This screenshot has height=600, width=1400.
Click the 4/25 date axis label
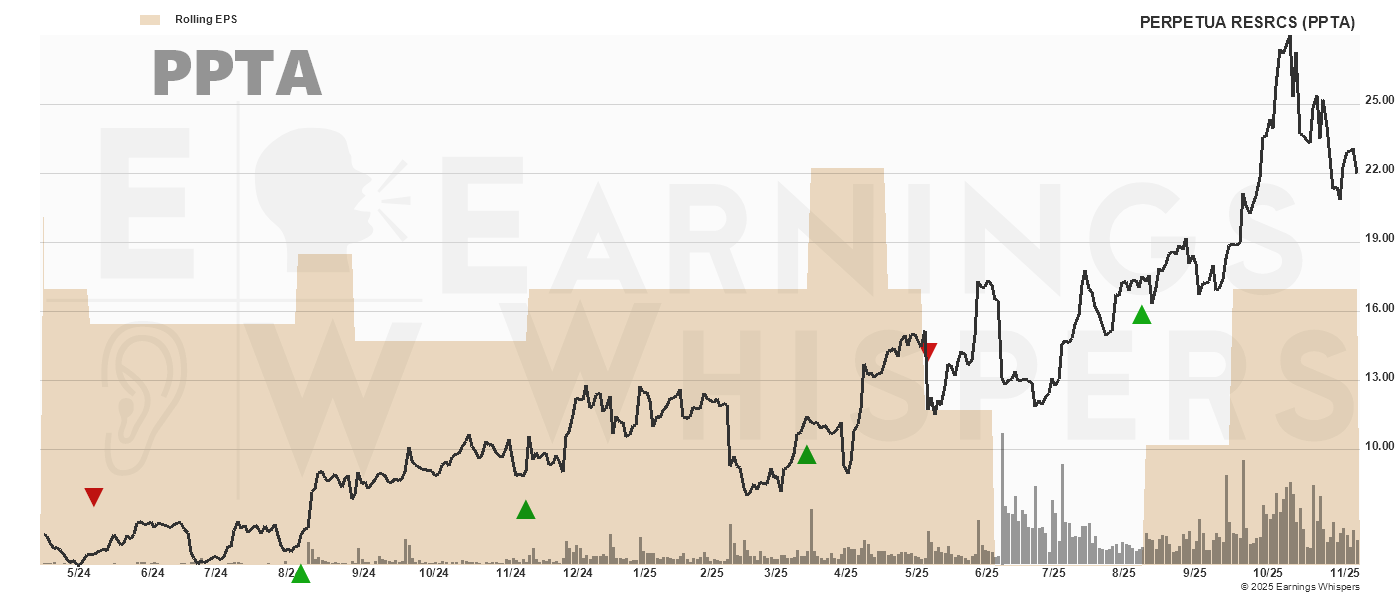(846, 573)
